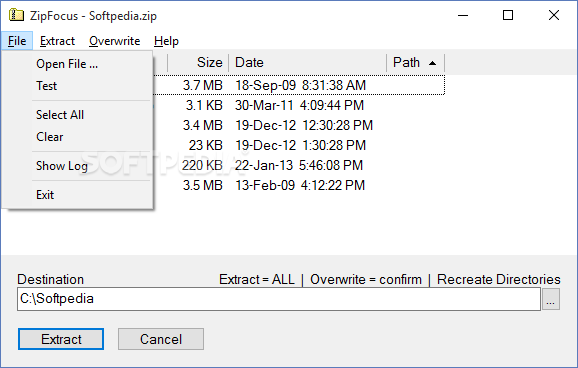Select the row dated 18-Sep-09 8:31:38 AM

coord(299,85)
